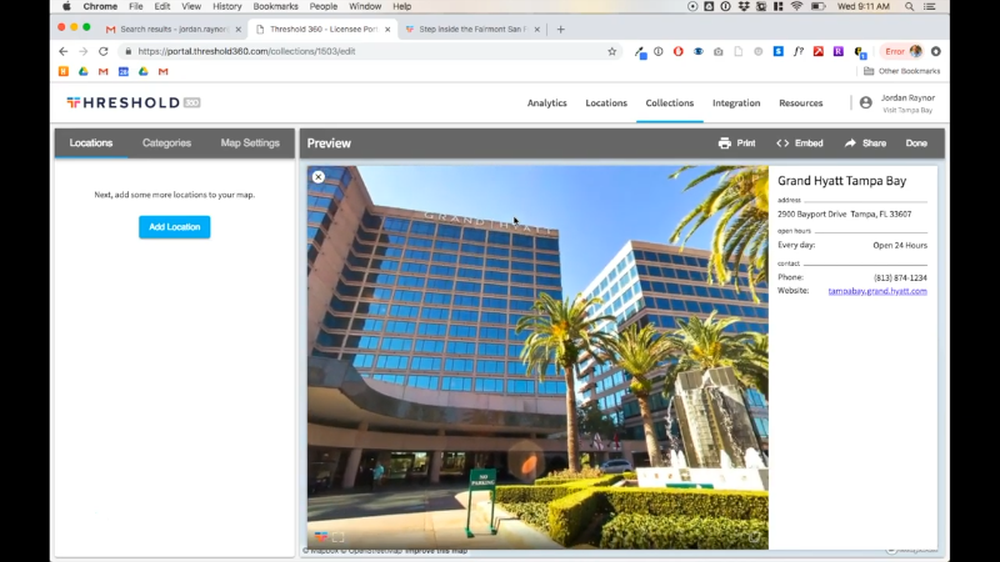Switch to the Gmail Search results tab
The height and width of the screenshot is (562, 1000).
173,29
